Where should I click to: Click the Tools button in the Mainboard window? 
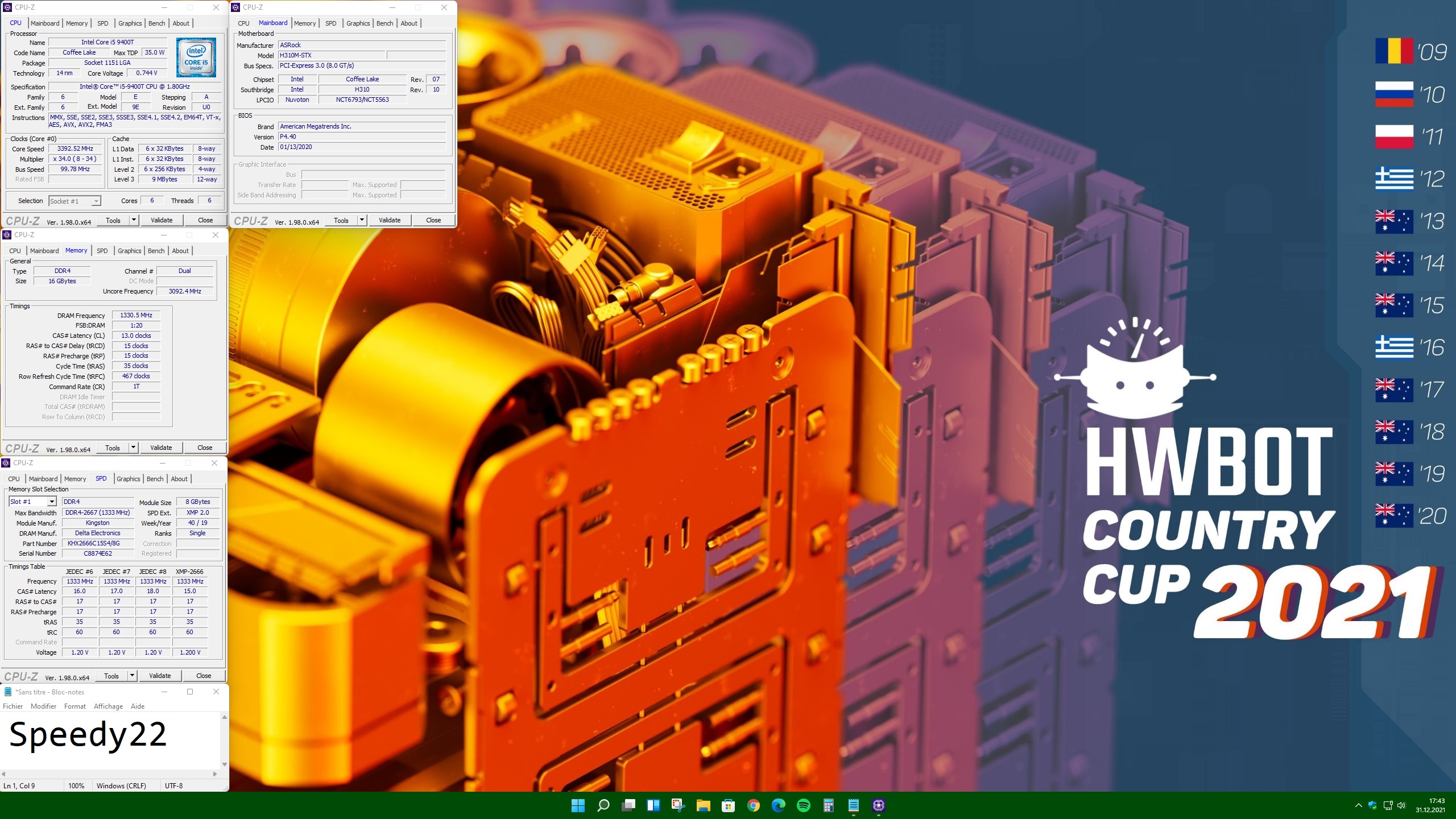point(341,220)
